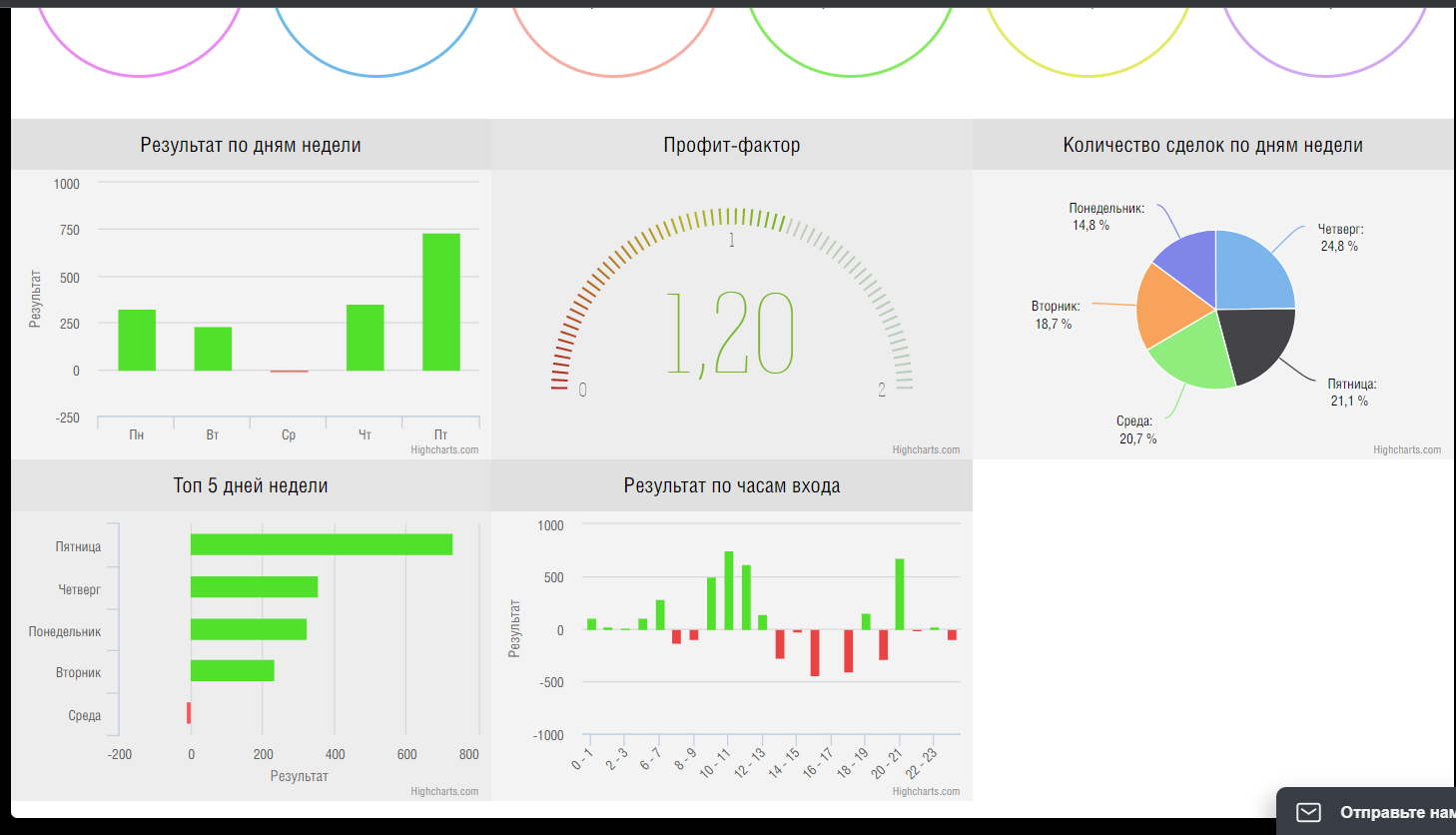Open the "Отправьте нам" message button
Screen dimensions: 1456x835
click(x=1366, y=811)
